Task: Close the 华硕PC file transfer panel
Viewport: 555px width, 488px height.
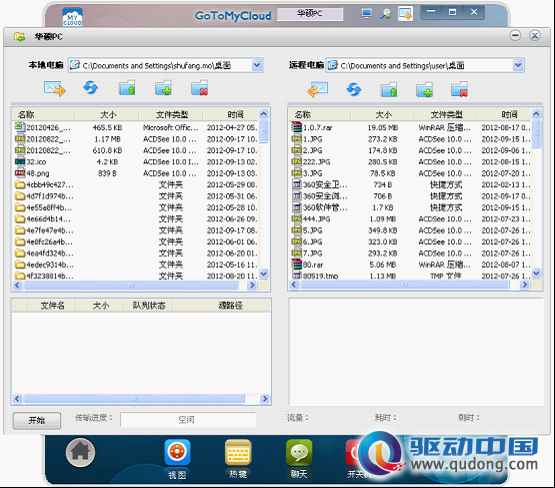Action: [x=534, y=35]
